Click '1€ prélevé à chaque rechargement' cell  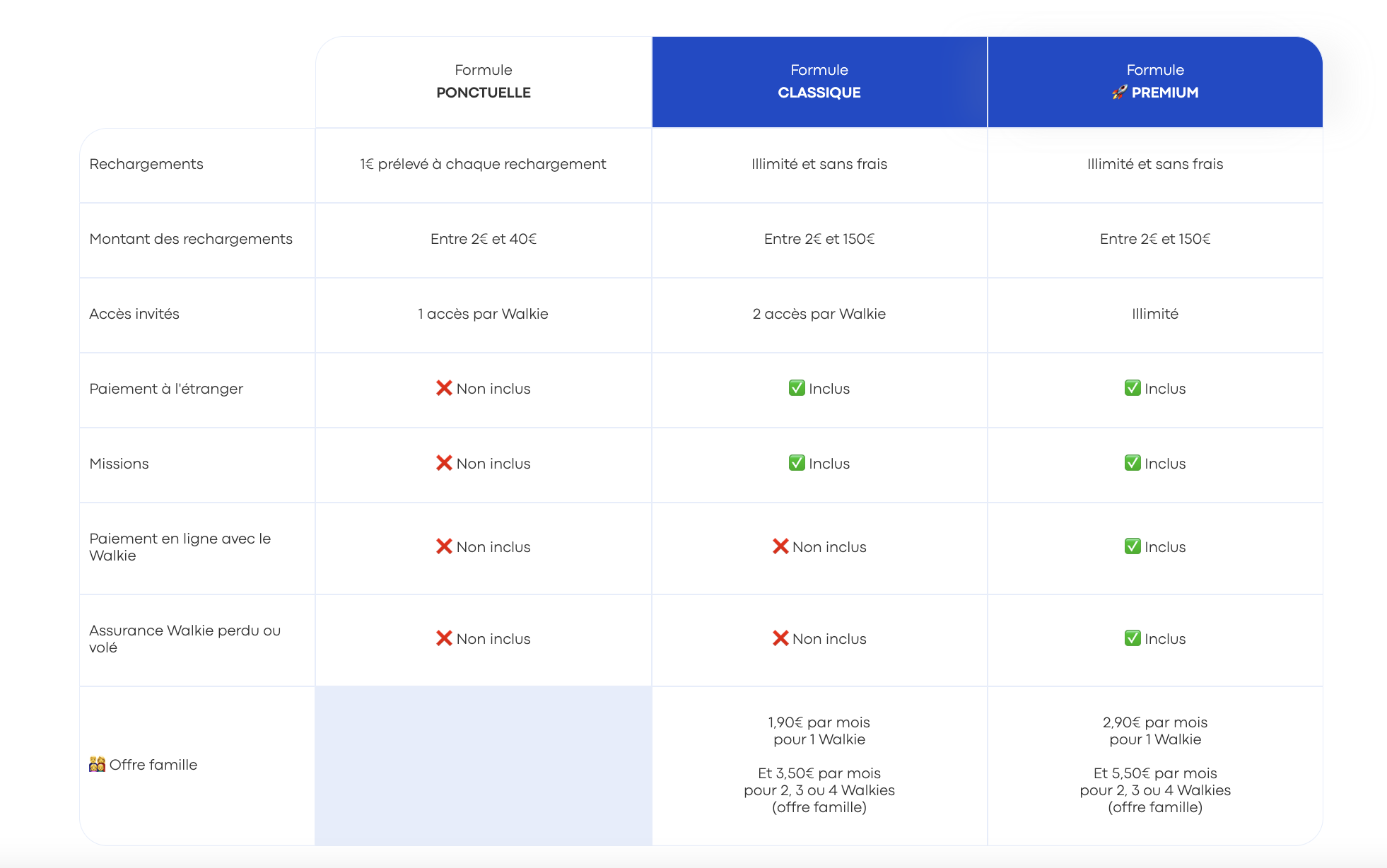coord(484,164)
